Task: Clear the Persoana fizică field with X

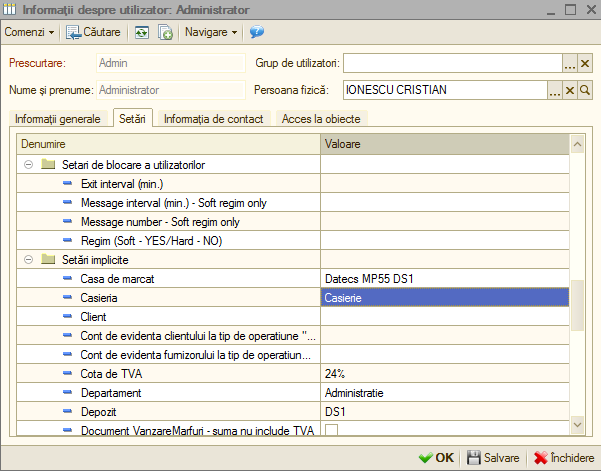Action: point(570,90)
